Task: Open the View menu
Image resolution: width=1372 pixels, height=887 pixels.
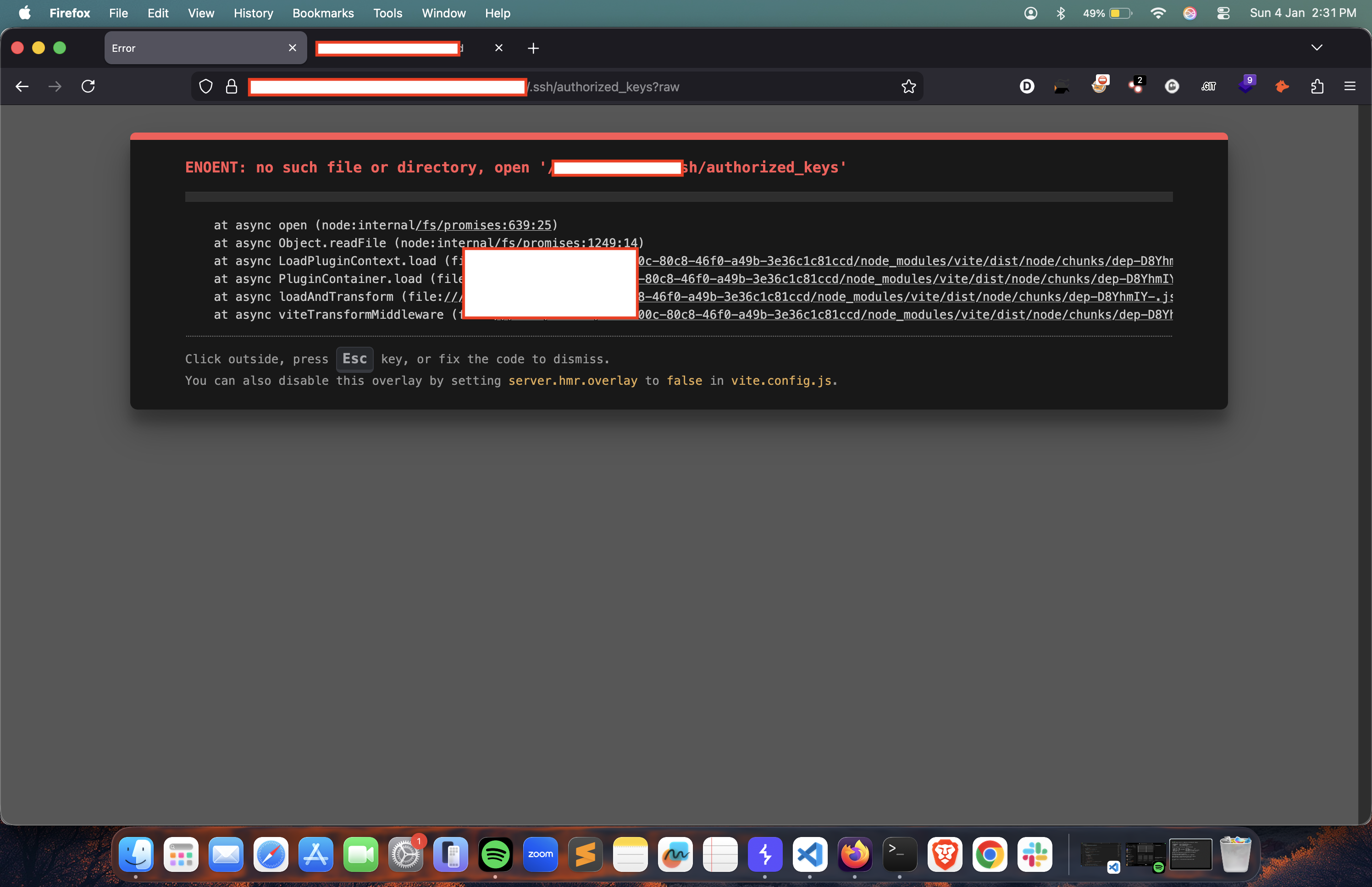Action: tap(201, 13)
